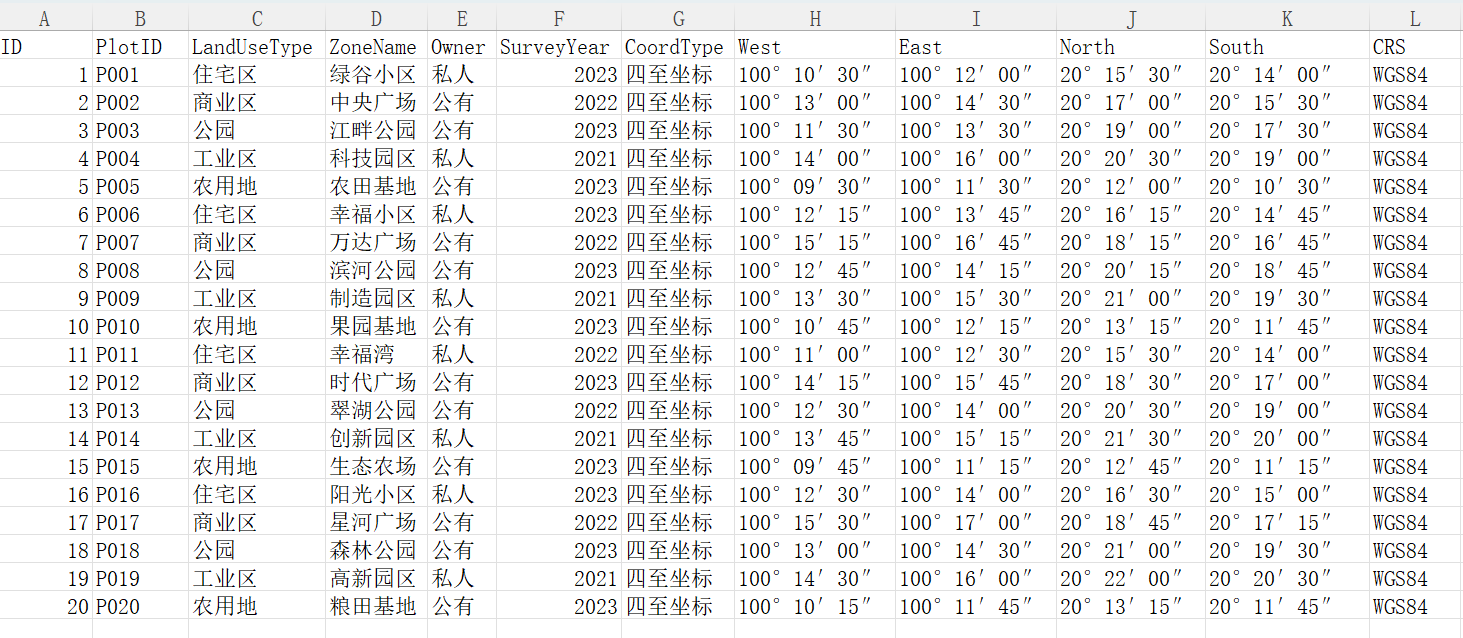Select CRS cell in P012 row
The width and height of the screenshot is (1463, 638).
pyautogui.click(x=1415, y=382)
